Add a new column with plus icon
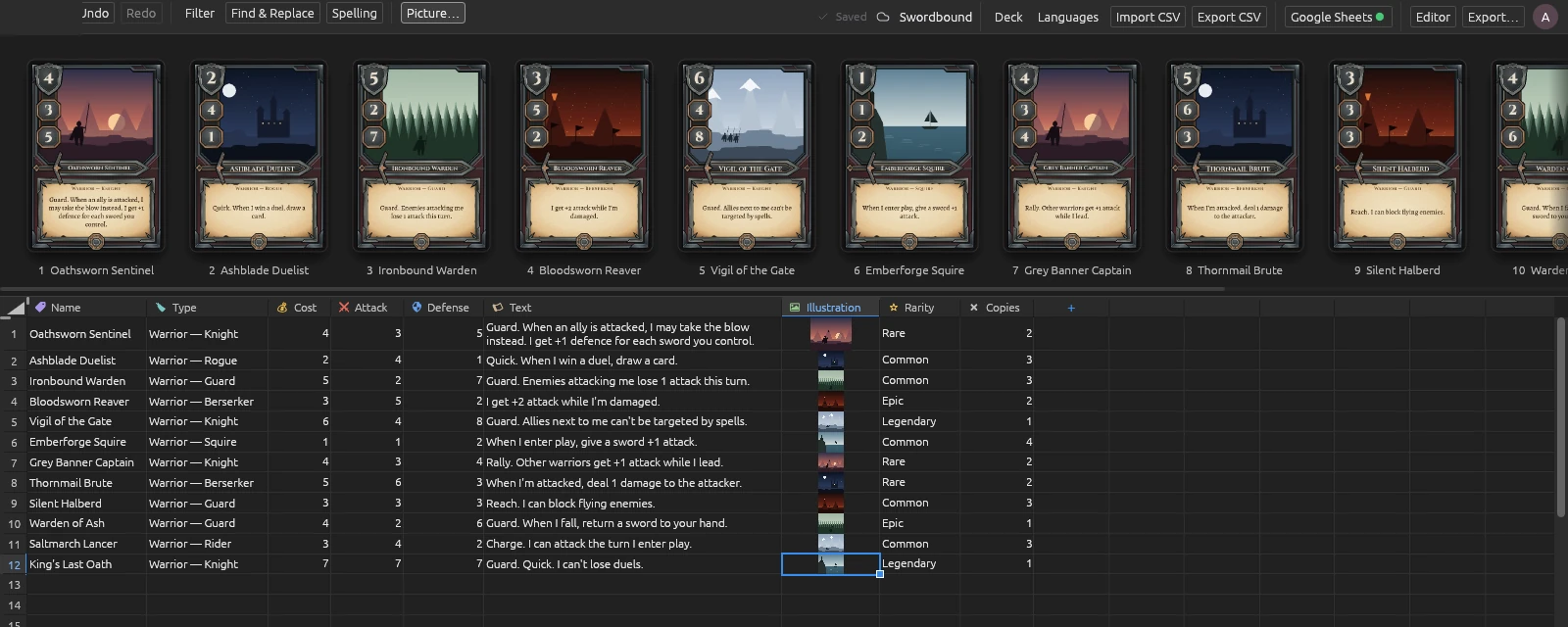1568x627 pixels. tap(1071, 308)
